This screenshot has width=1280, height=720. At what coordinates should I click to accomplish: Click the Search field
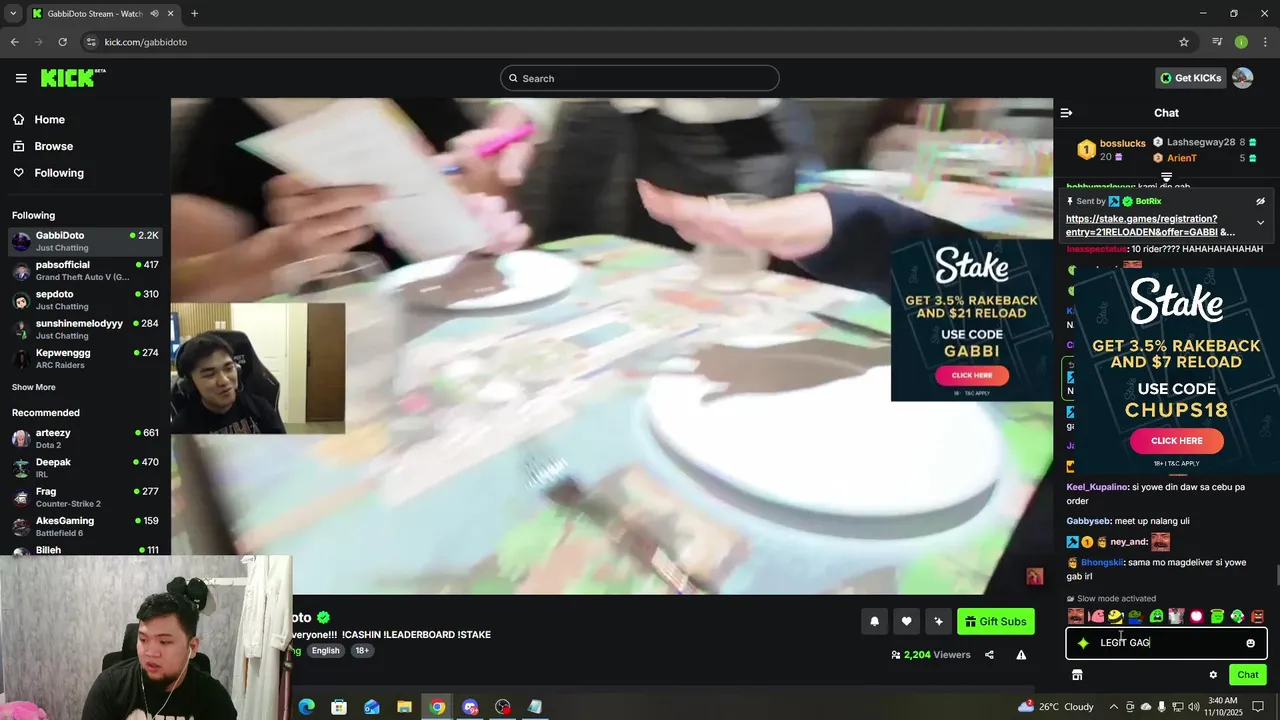[x=640, y=78]
